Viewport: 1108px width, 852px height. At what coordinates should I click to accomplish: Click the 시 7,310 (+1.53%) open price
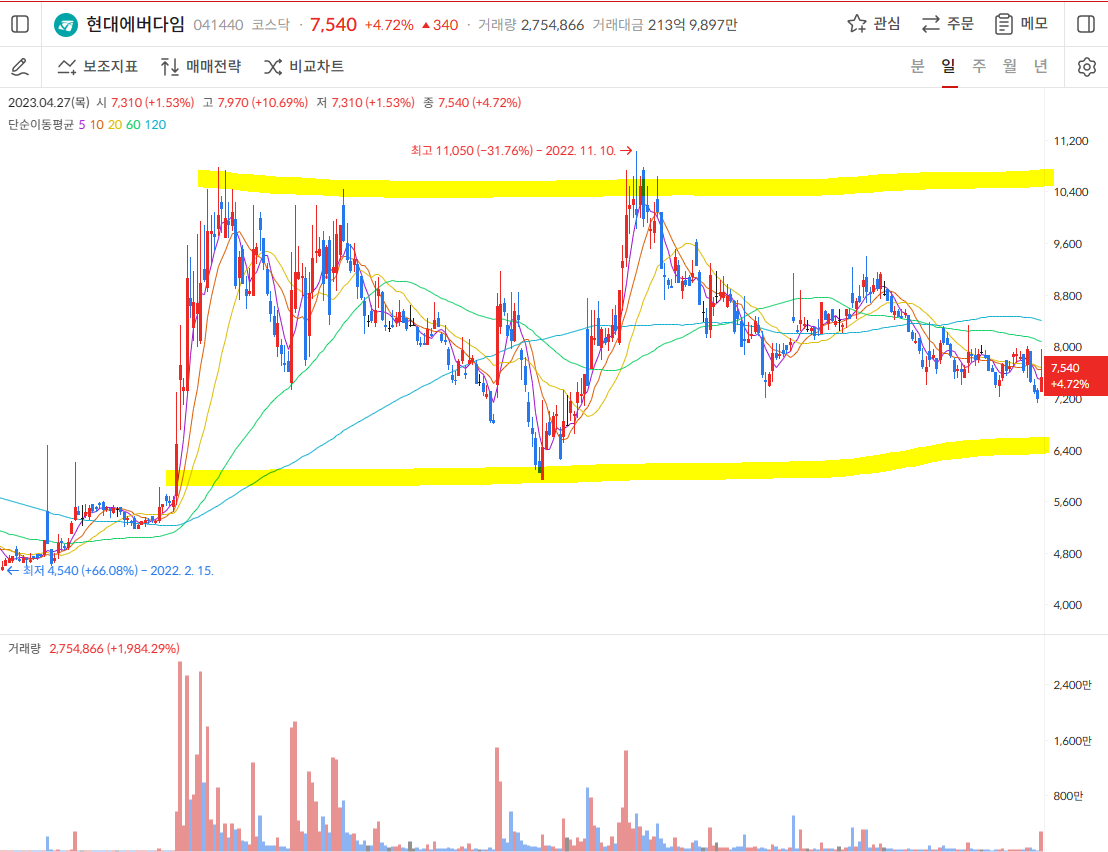click(x=146, y=103)
